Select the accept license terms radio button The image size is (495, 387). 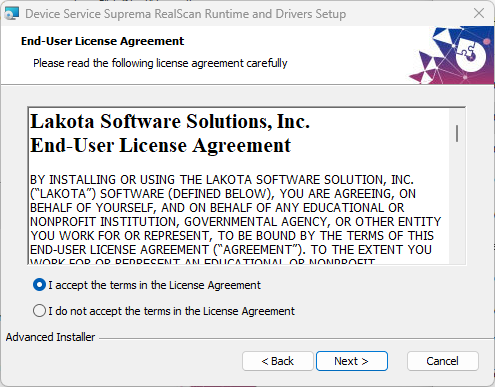39,285
